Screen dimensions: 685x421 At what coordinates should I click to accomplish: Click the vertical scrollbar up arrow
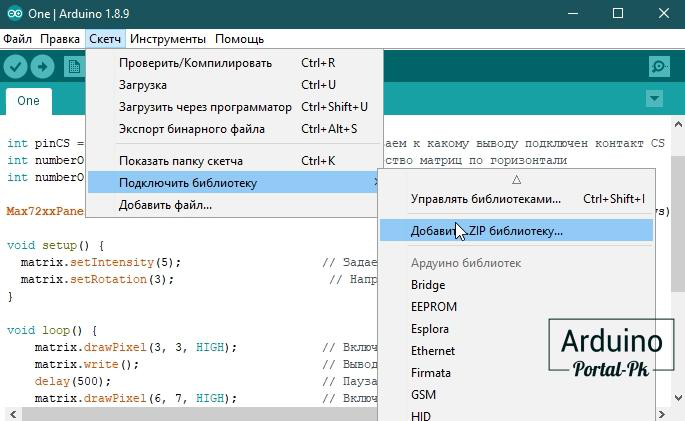click(x=678, y=124)
